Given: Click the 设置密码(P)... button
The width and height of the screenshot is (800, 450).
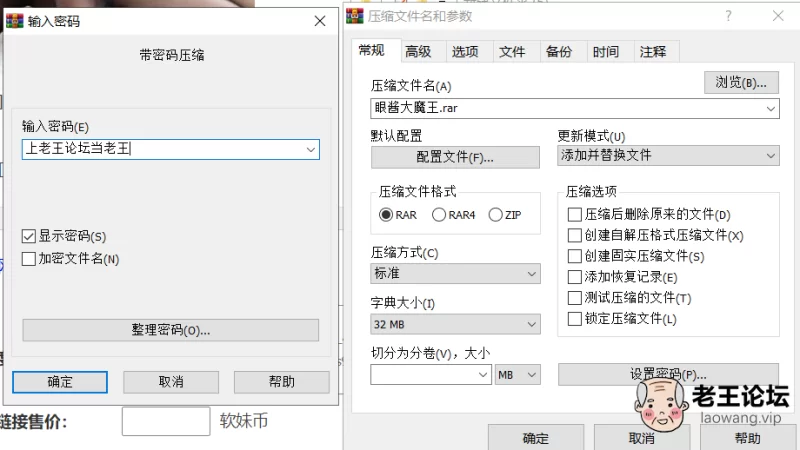Looking at the screenshot, I should tap(668, 374).
